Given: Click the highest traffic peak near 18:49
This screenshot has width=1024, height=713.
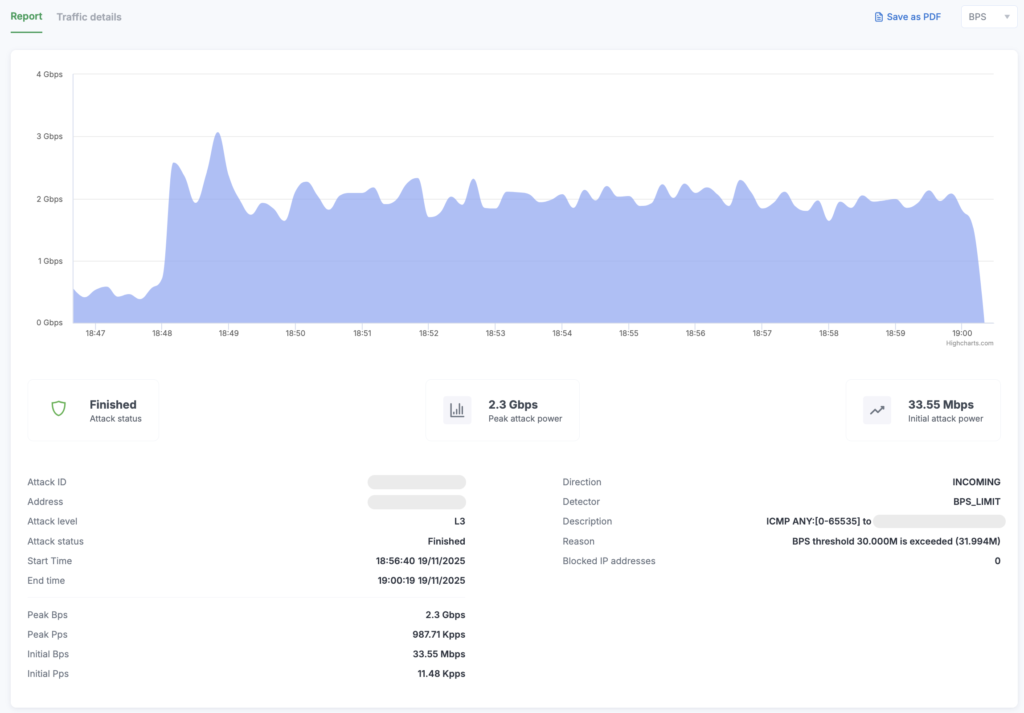Looking at the screenshot, I should click(x=217, y=133).
